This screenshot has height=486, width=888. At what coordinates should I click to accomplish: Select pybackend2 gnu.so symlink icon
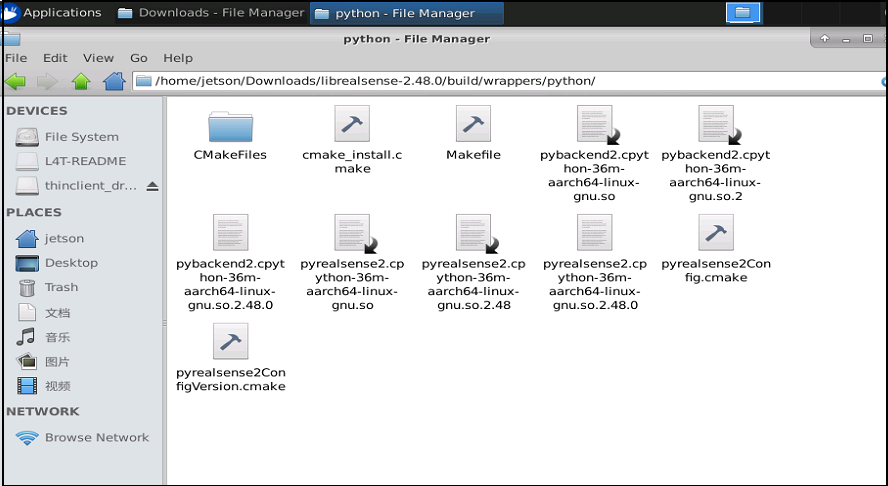(596, 125)
